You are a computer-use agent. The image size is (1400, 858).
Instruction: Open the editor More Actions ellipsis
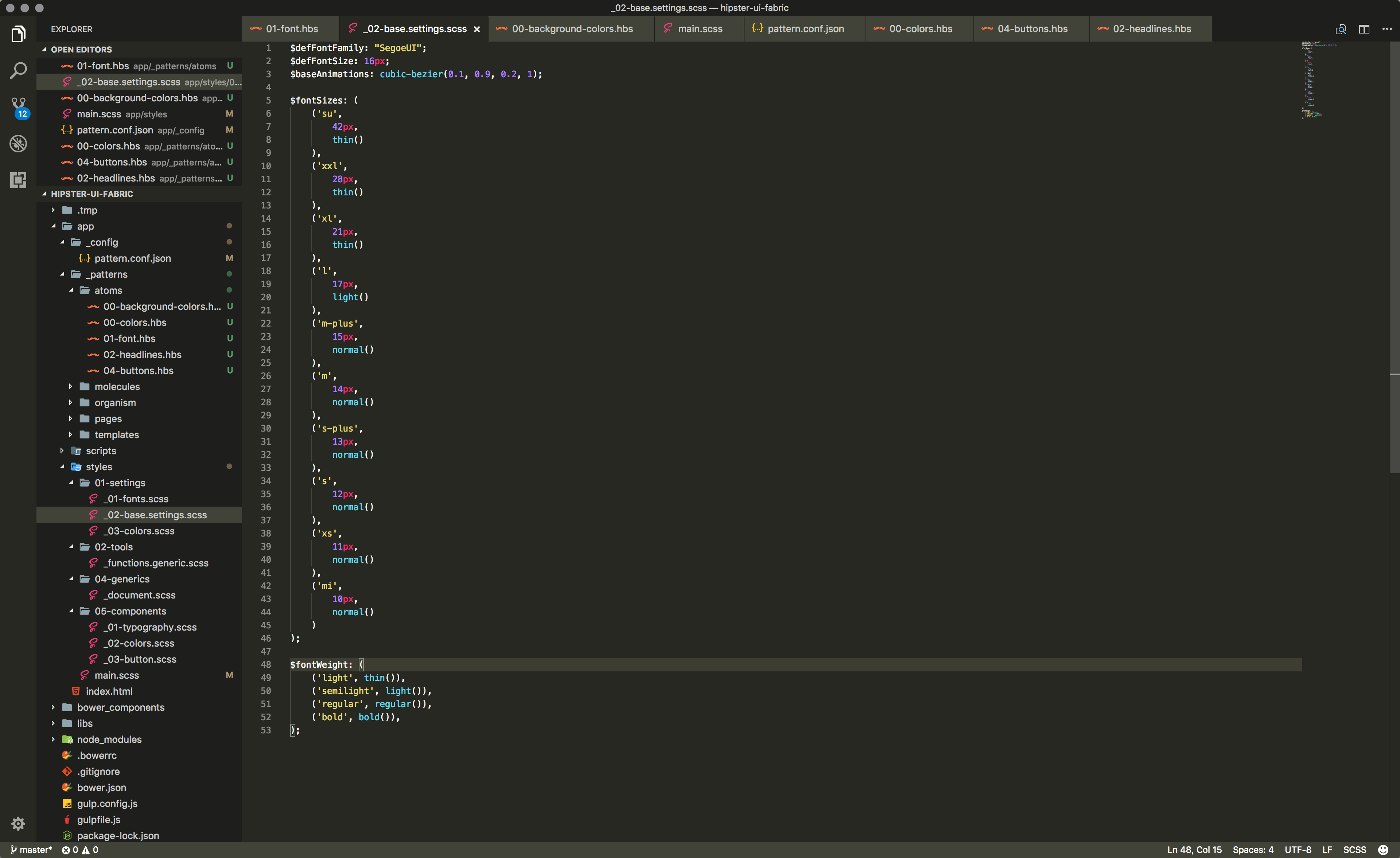[x=1387, y=29]
